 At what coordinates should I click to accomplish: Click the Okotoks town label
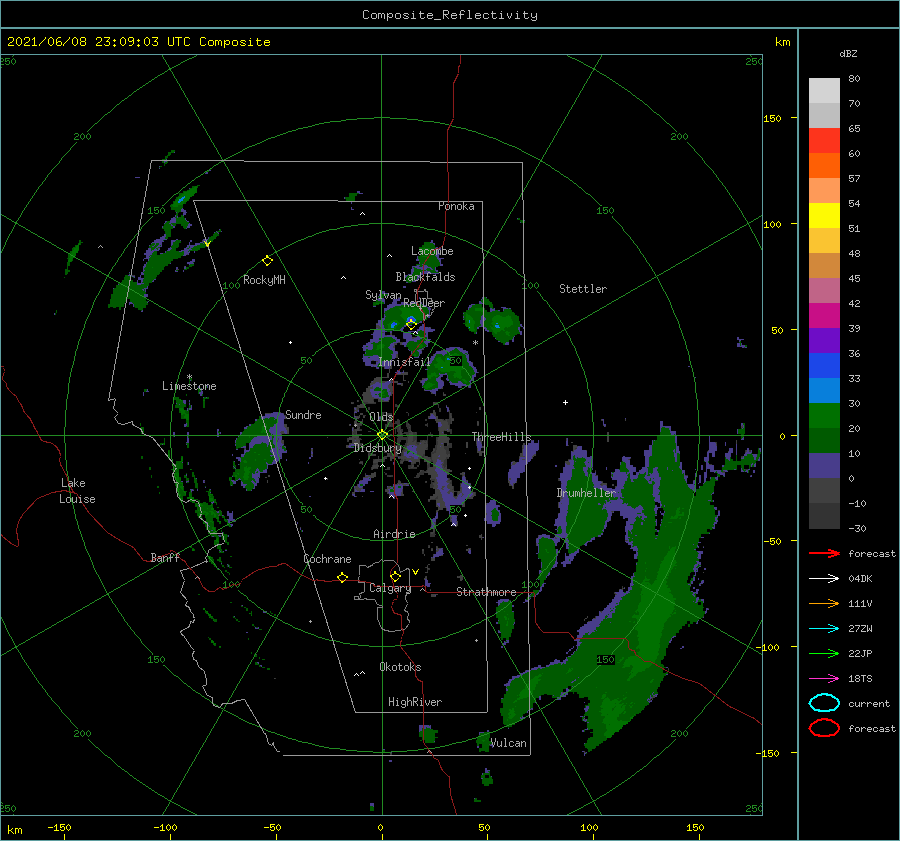point(400,667)
